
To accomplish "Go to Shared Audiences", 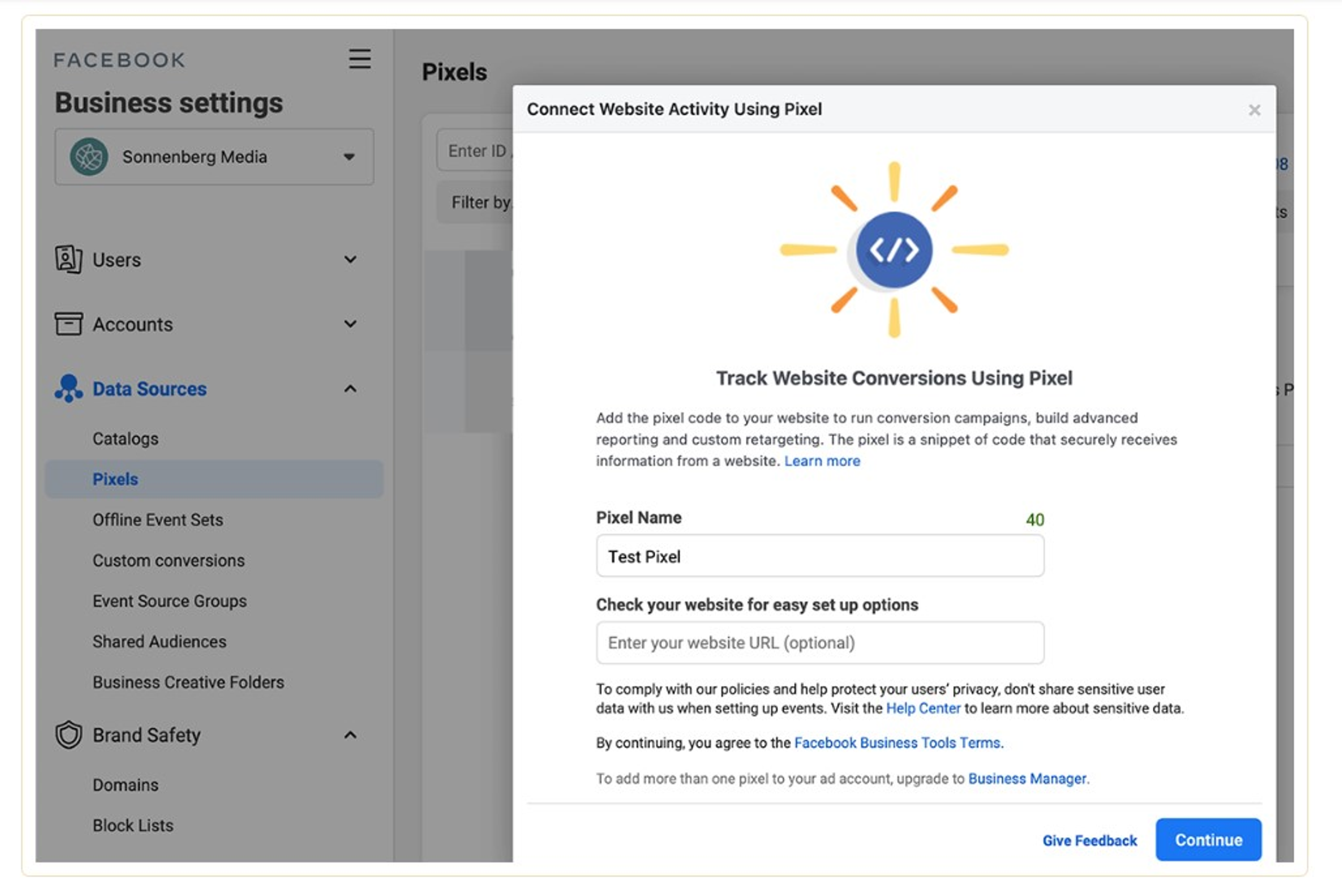I will (159, 642).
